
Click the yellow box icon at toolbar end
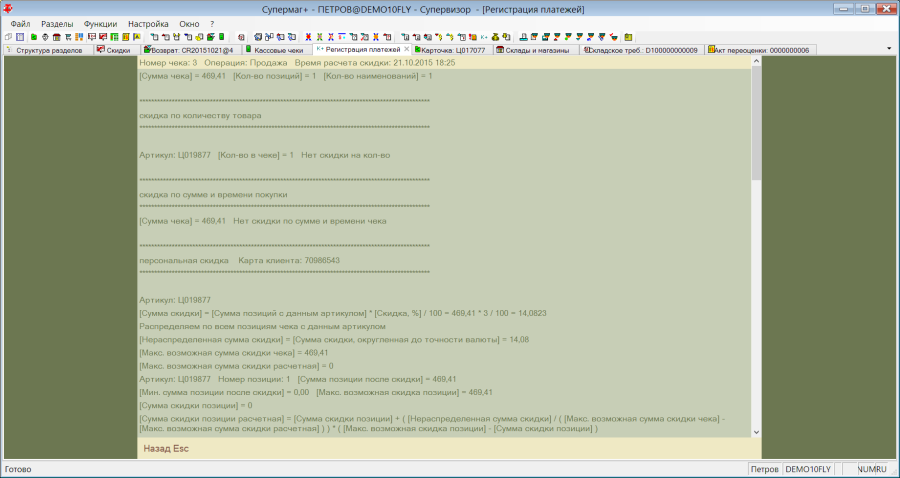pyautogui.click(x=627, y=37)
